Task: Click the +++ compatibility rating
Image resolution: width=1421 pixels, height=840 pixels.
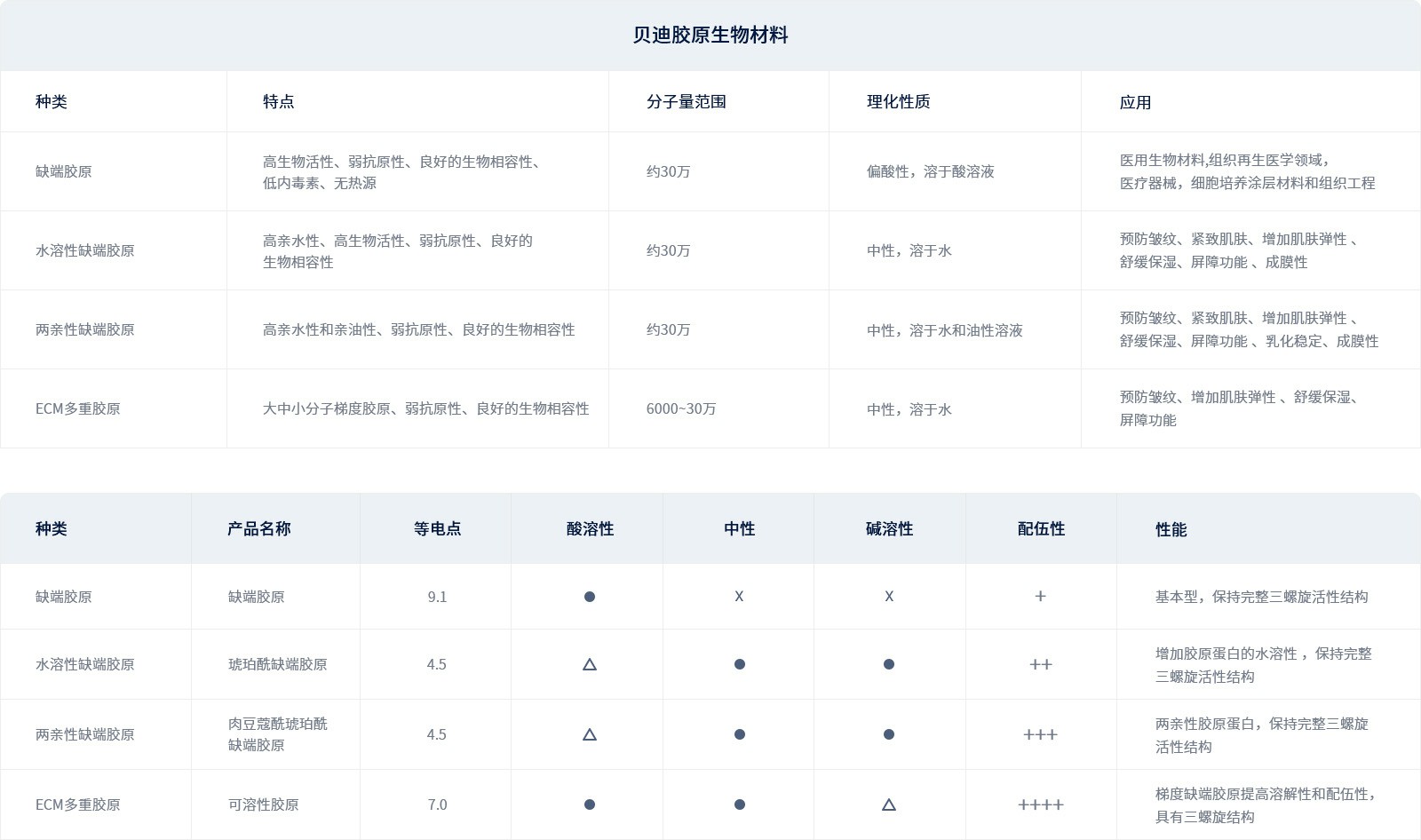Action: click(1040, 734)
